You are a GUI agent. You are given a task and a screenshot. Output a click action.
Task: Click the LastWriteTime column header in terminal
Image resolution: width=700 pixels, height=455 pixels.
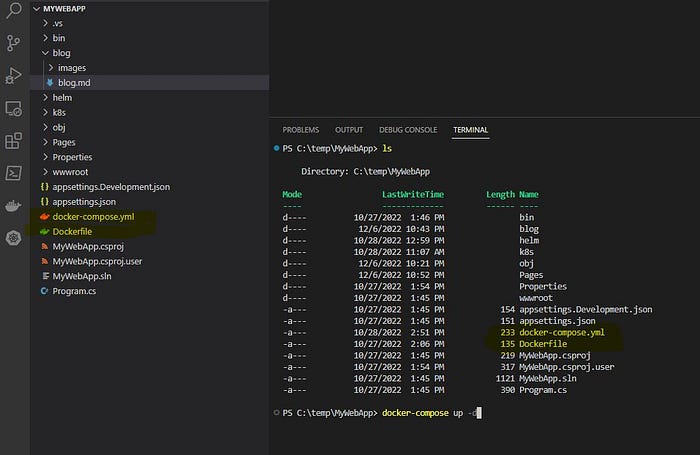(413, 194)
